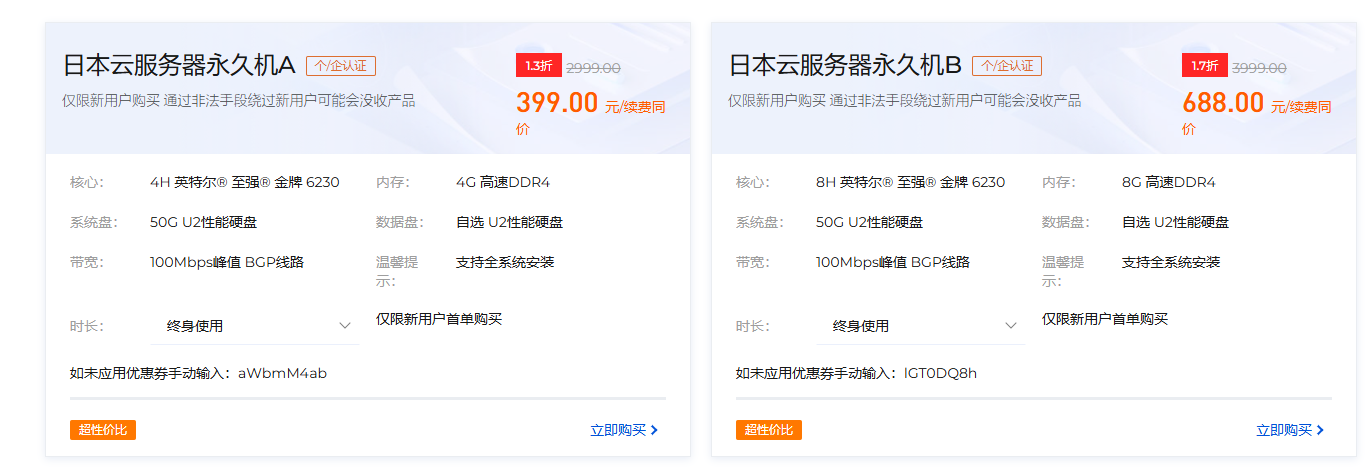This screenshot has width=1372, height=469.
Task: Click the crossed-out 3999.00 original price
Action: coord(1259,68)
